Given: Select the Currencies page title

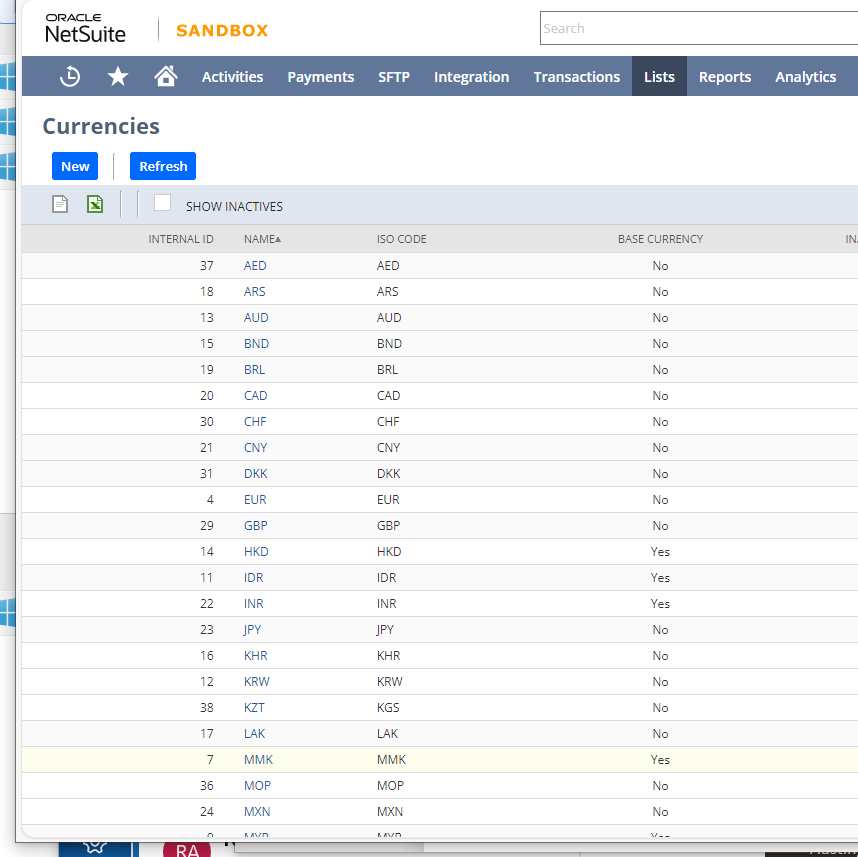Looking at the screenshot, I should click(x=101, y=126).
